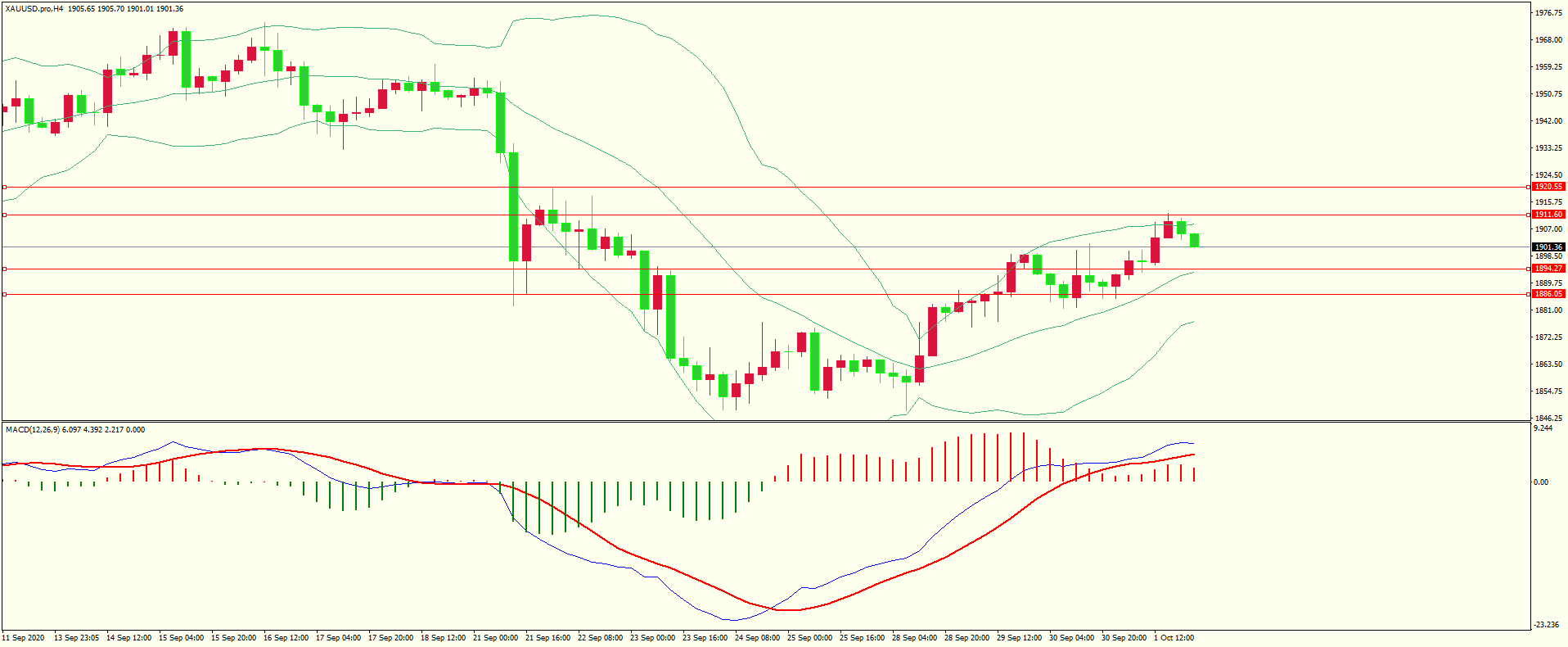This screenshot has height=647, width=1568.
Task: Click the XAUUSD.pro,H4 chart title text
Action: coord(34,9)
